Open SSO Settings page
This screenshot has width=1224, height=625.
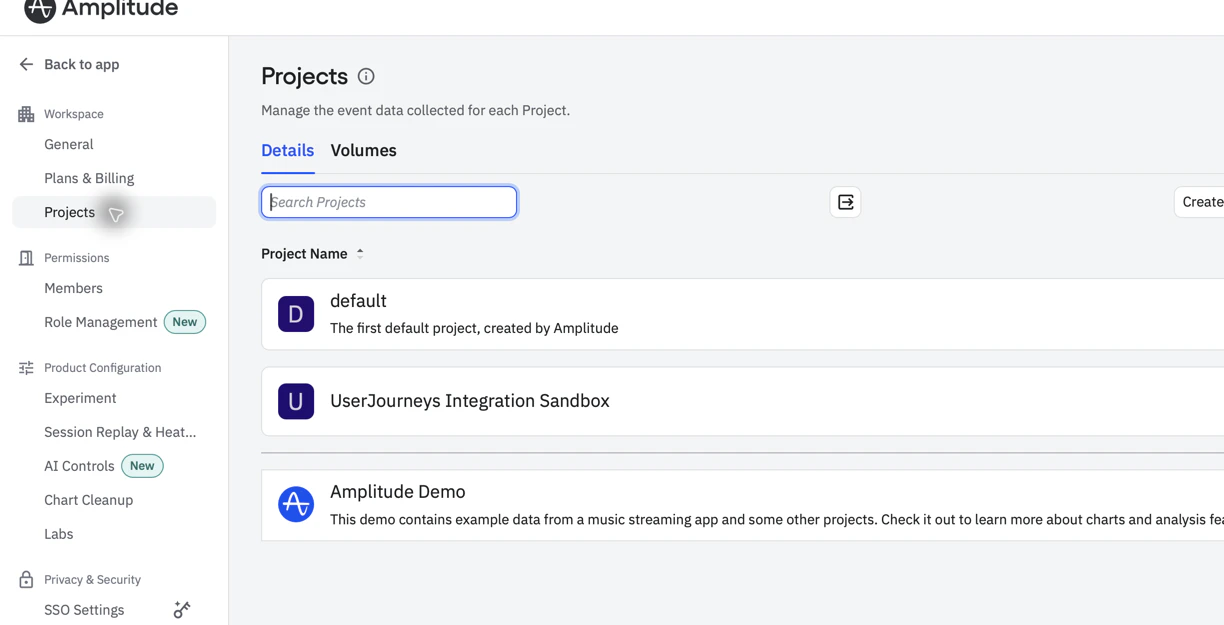click(x=84, y=610)
